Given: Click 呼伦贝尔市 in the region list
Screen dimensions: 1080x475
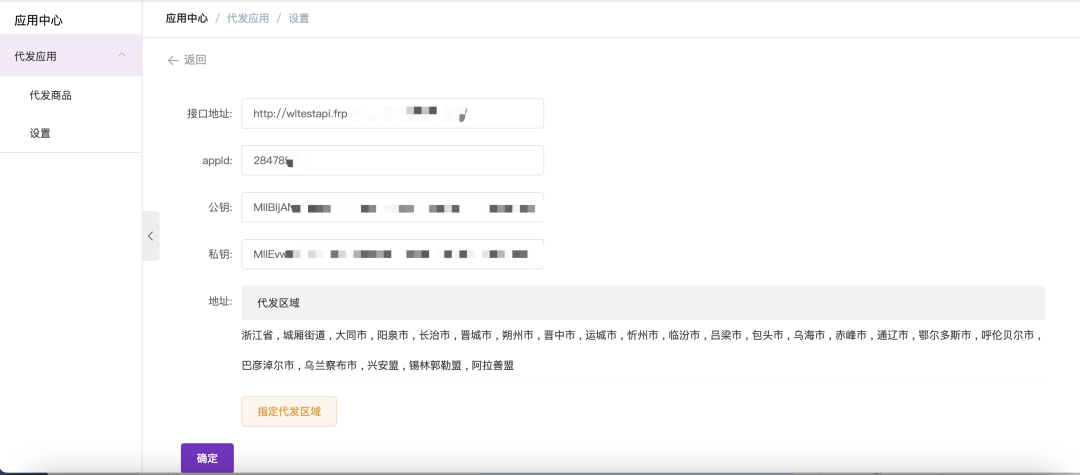Looking at the screenshot, I should tap(1008, 336).
